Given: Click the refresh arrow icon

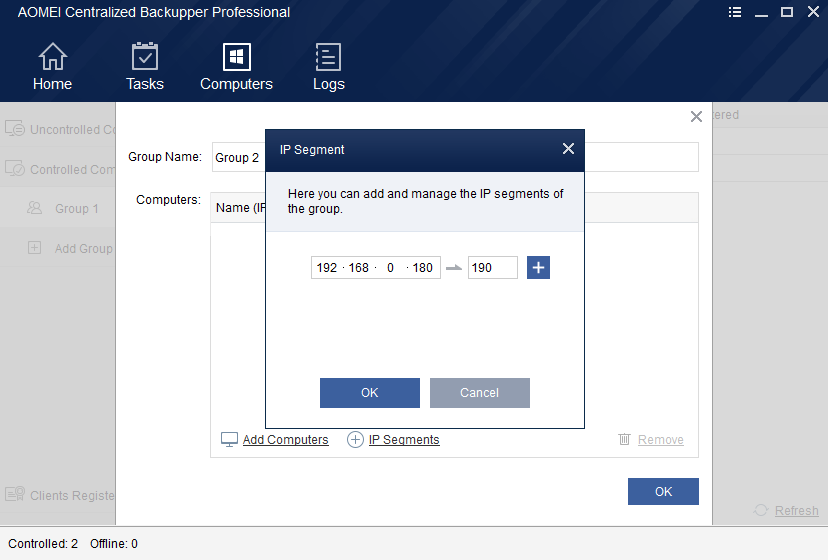Looking at the screenshot, I should [760, 510].
